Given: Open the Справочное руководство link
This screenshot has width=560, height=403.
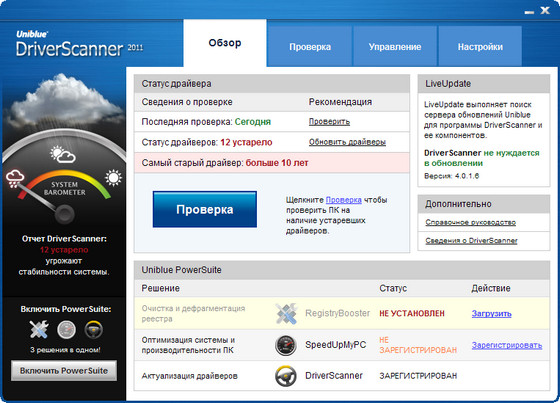Looking at the screenshot, I should point(470,223).
